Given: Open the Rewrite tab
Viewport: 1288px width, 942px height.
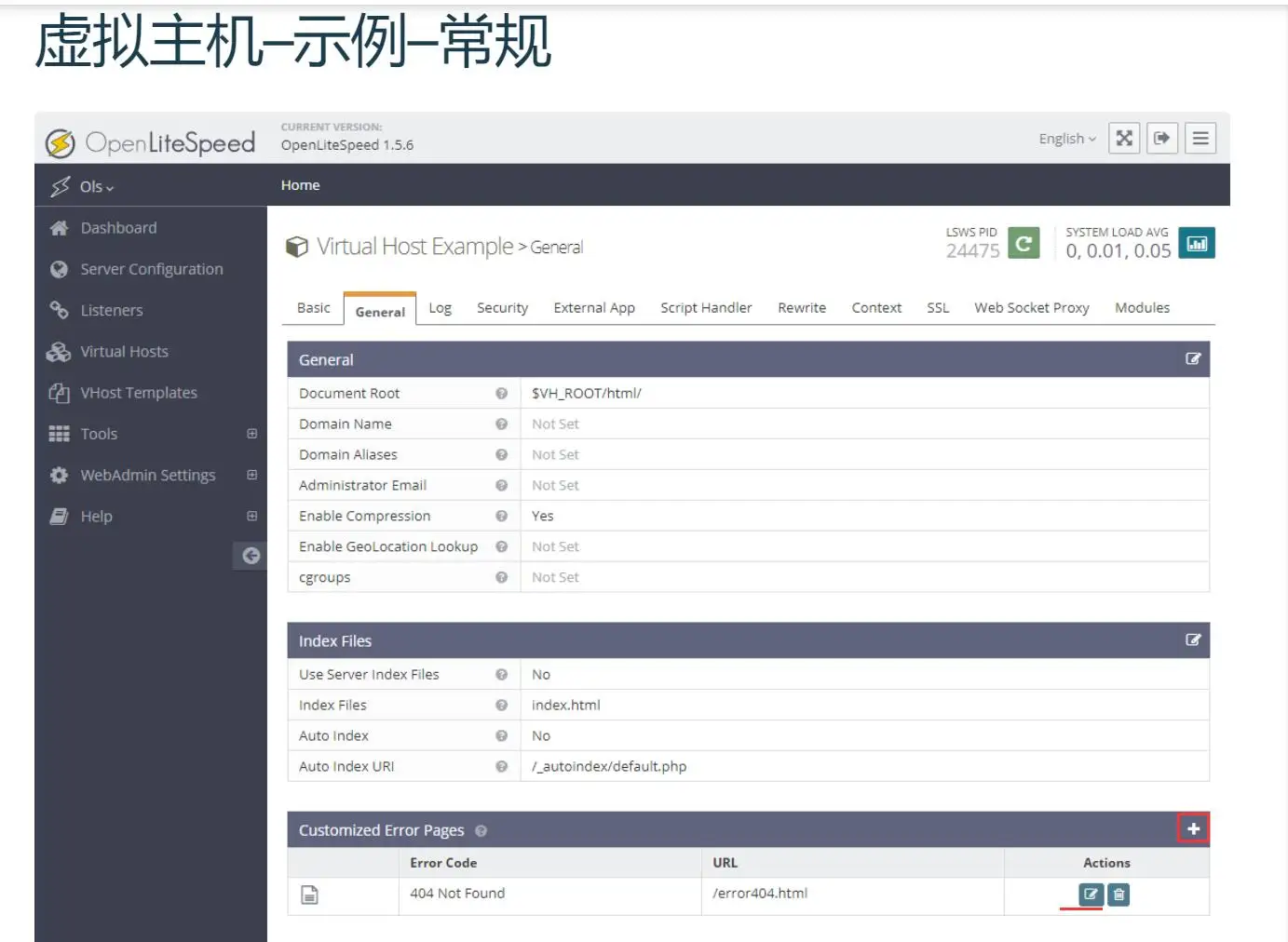Looking at the screenshot, I should click(802, 308).
